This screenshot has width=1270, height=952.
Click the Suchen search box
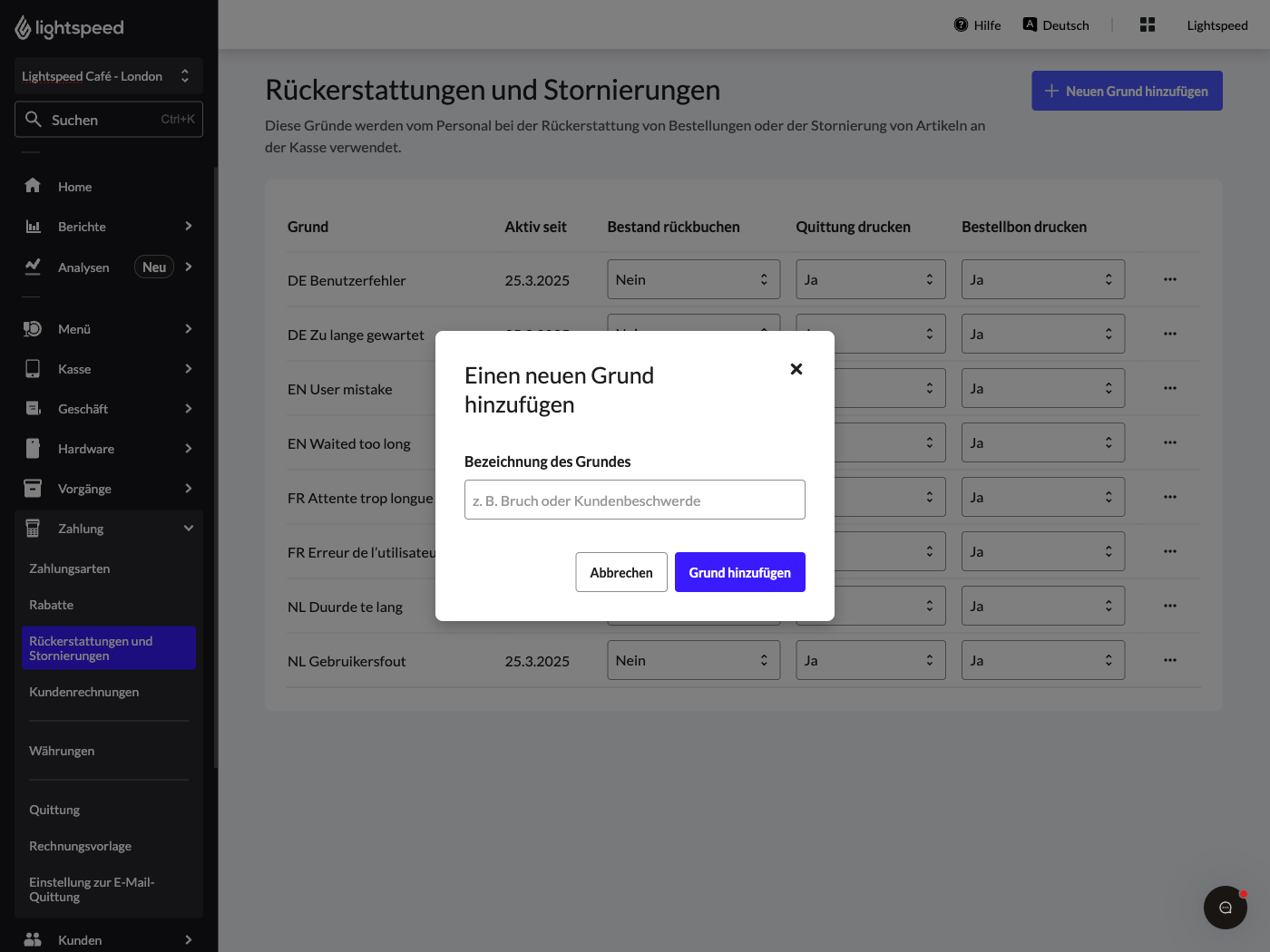coord(109,119)
